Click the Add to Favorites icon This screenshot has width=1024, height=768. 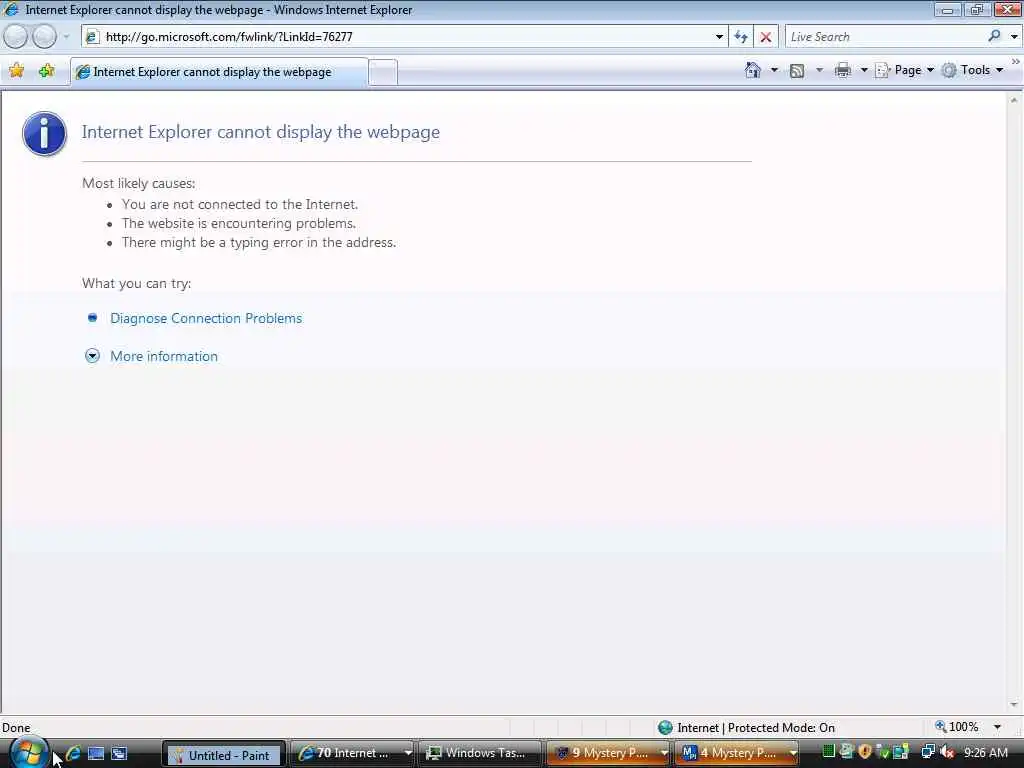tap(46, 71)
